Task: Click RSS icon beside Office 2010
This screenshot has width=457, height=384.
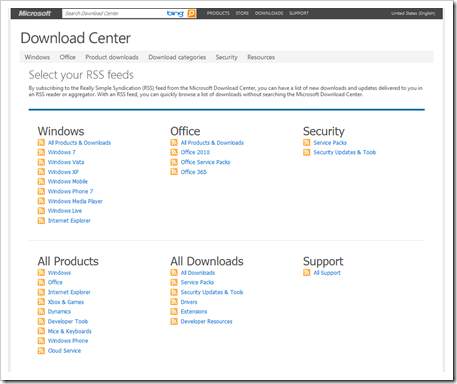Action: [x=174, y=152]
